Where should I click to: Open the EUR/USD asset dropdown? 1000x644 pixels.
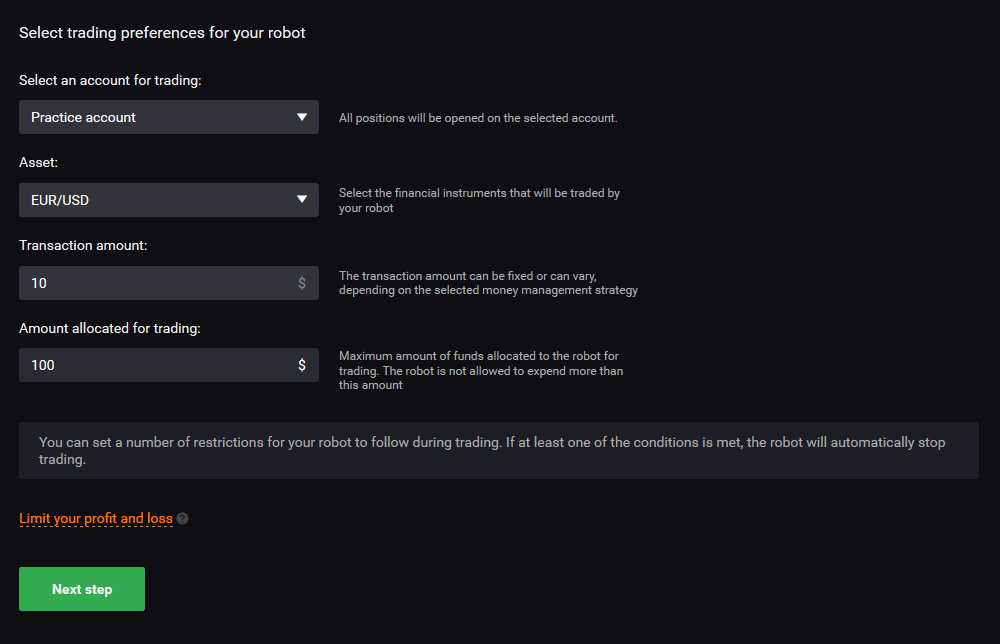point(168,200)
